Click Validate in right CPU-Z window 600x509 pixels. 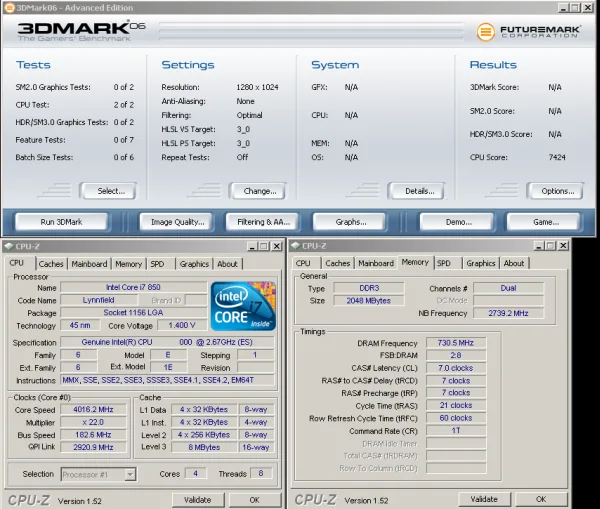[x=484, y=499]
